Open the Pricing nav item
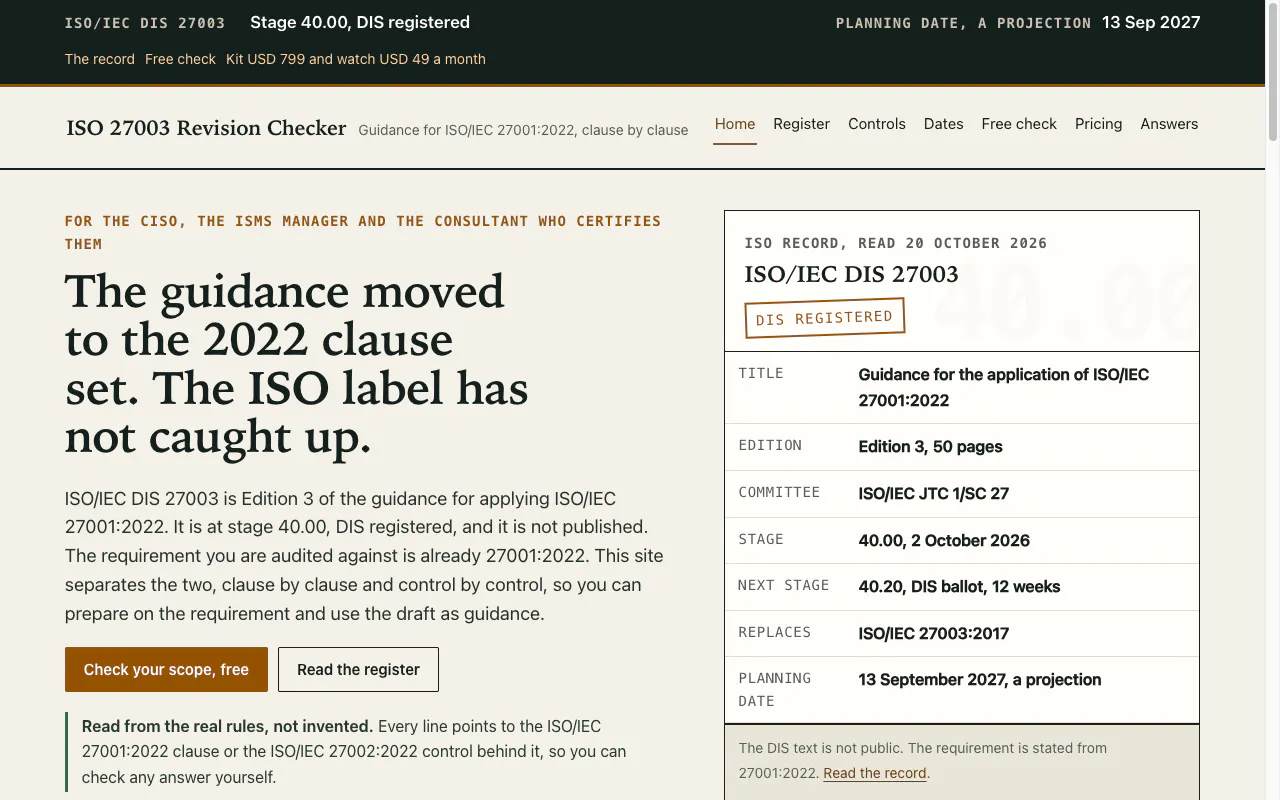This screenshot has width=1280, height=800. pyautogui.click(x=1098, y=124)
